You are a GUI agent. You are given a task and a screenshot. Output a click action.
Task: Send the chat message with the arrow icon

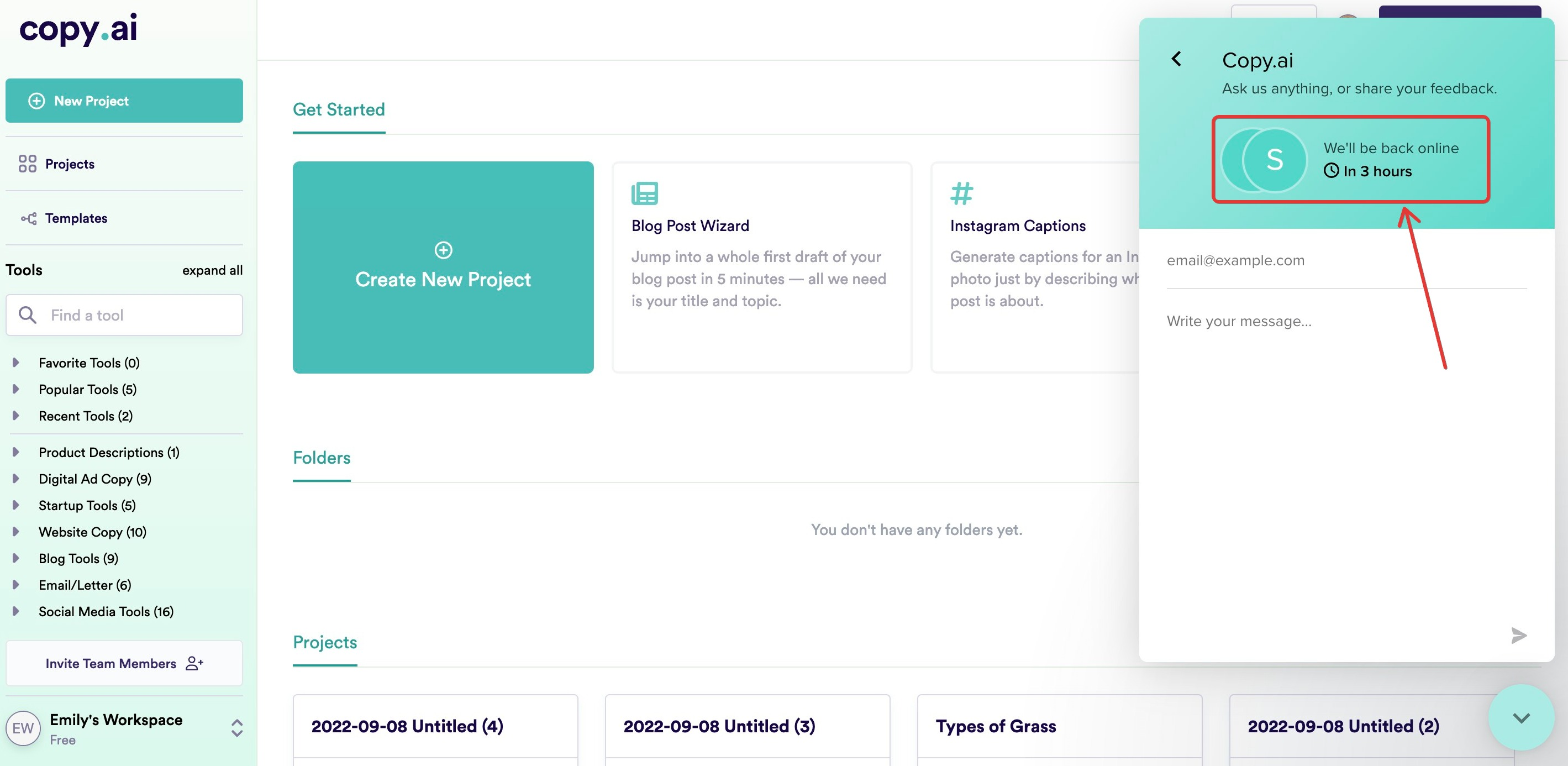(1519, 635)
